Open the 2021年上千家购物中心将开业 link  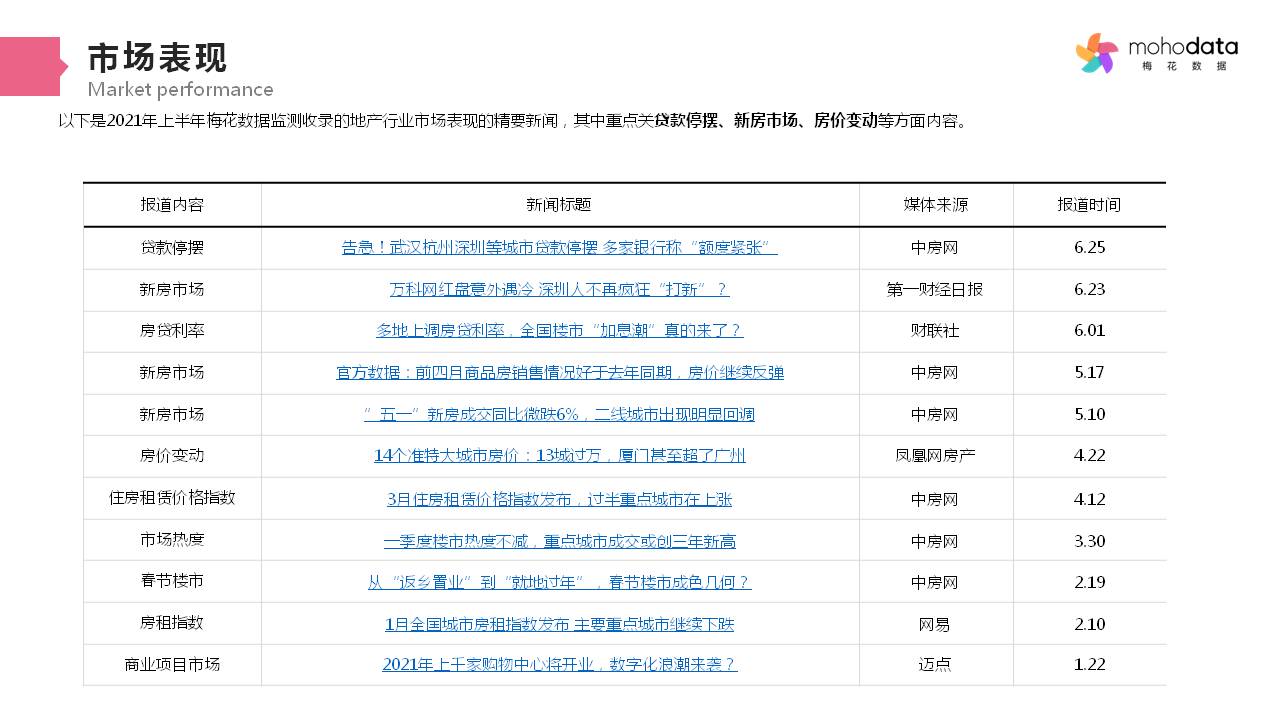pos(559,665)
